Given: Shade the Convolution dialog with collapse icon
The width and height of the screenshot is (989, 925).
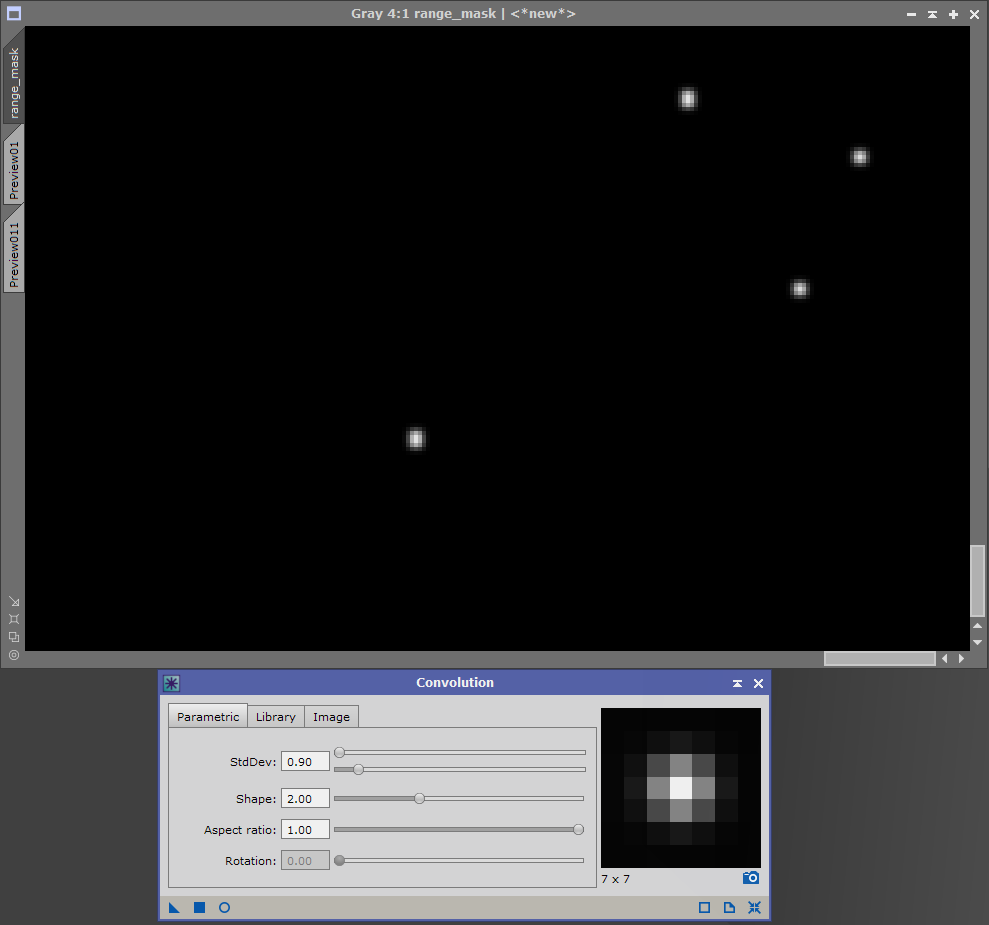Looking at the screenshot, I should 737,684.
